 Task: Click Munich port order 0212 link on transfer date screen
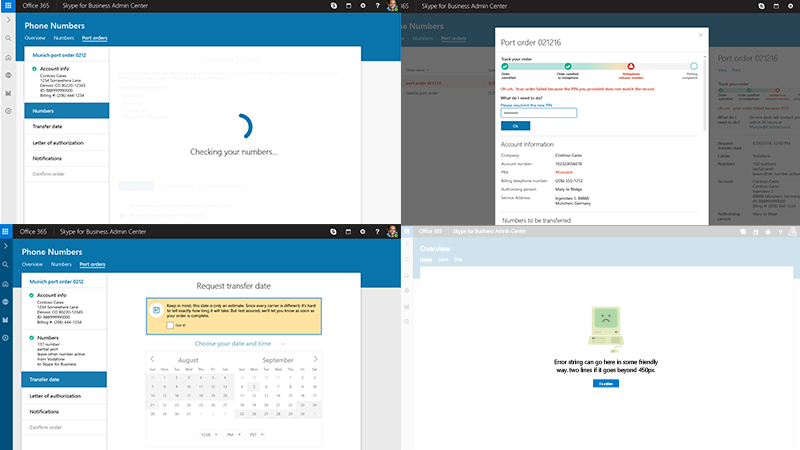point(56,282)
